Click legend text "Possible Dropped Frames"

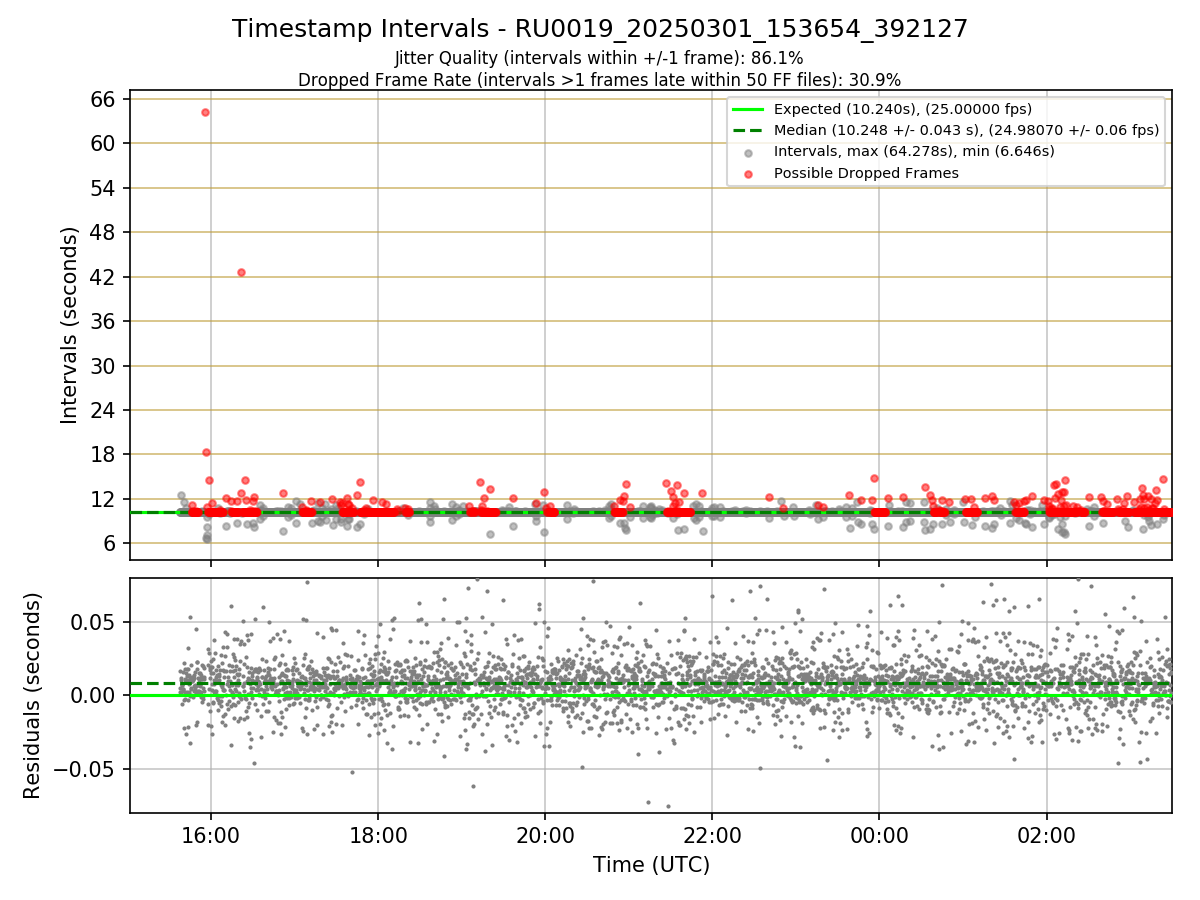coord(866,173)
